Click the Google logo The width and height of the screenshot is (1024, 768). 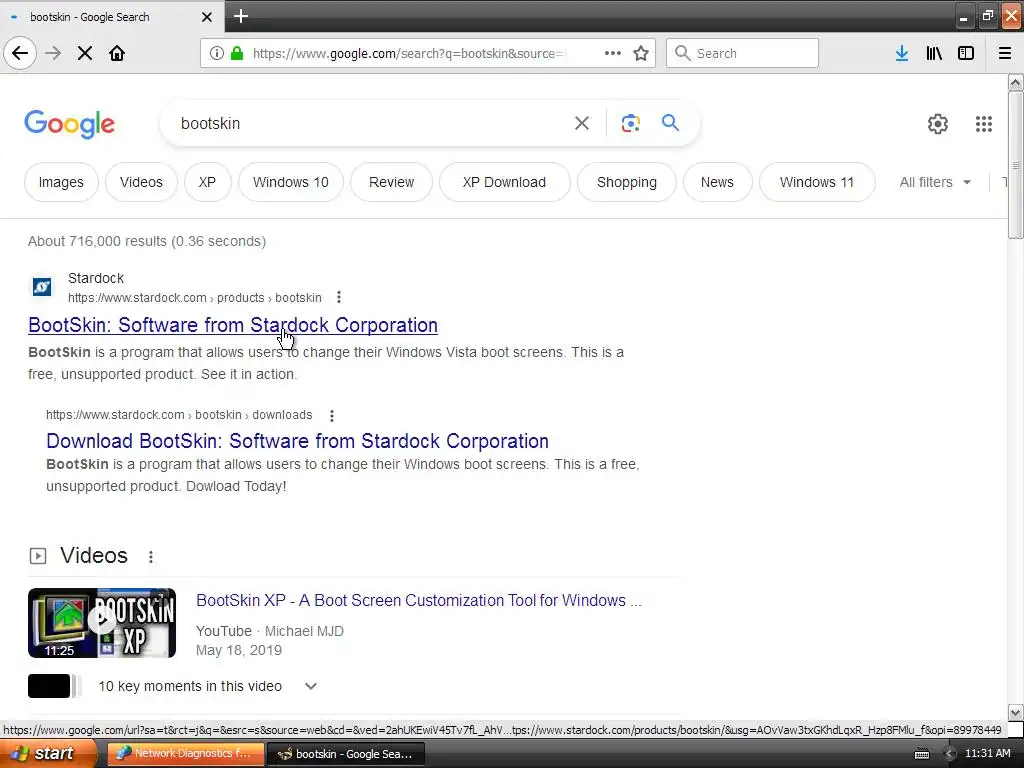click(x=69, y=124)
